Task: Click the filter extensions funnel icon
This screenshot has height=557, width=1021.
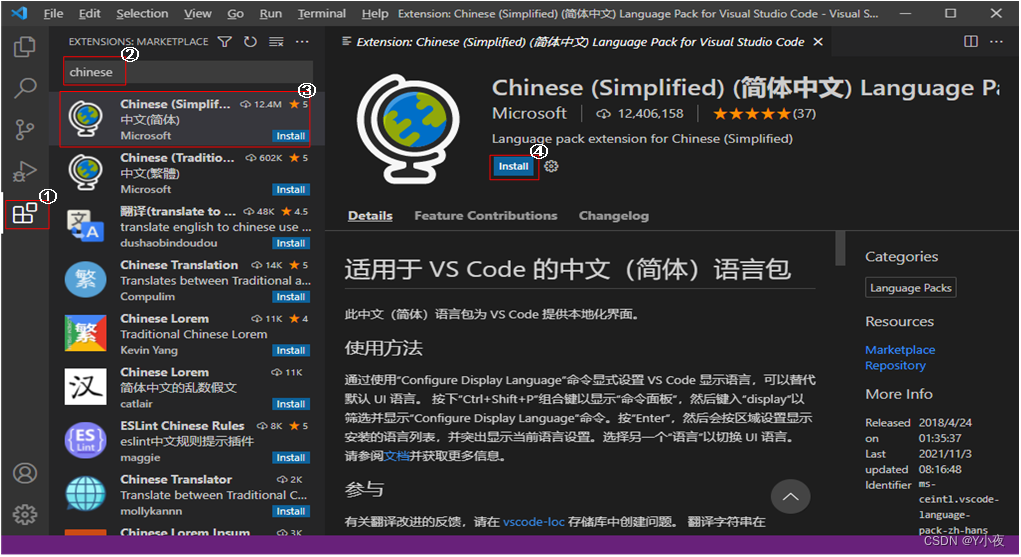Action: coord(225,42)
